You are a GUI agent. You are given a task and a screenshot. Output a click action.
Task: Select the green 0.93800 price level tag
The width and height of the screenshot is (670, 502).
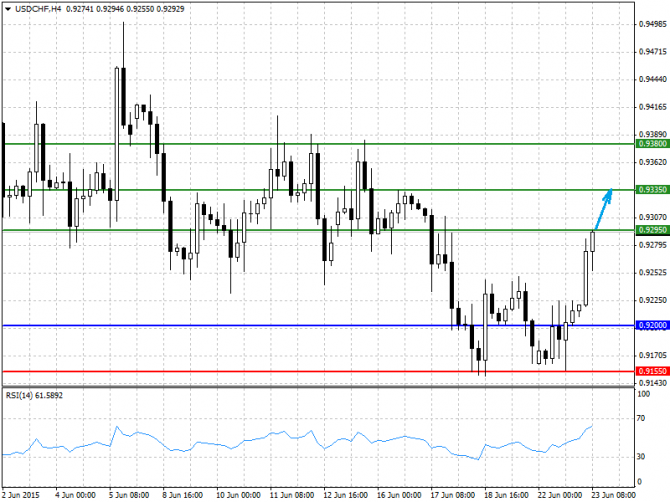[652, 144]
